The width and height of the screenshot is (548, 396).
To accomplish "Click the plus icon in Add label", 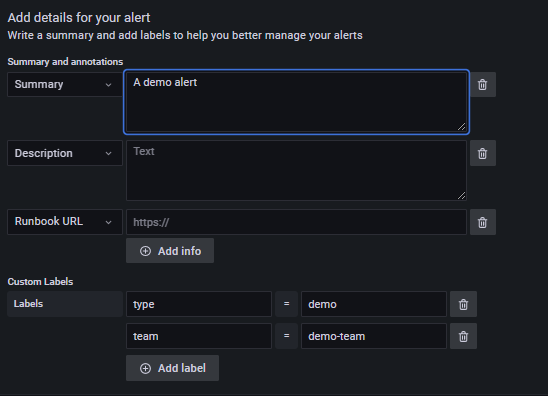I will (x=145, y=368).
